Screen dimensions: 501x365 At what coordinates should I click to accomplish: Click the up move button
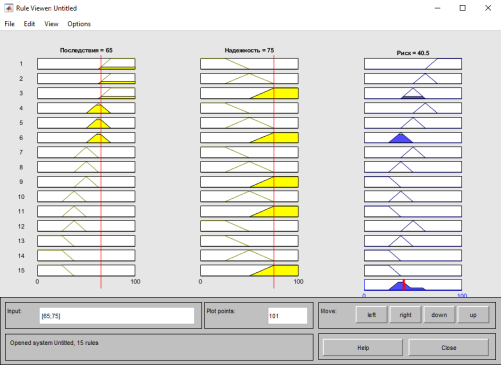tap(473, 315)
